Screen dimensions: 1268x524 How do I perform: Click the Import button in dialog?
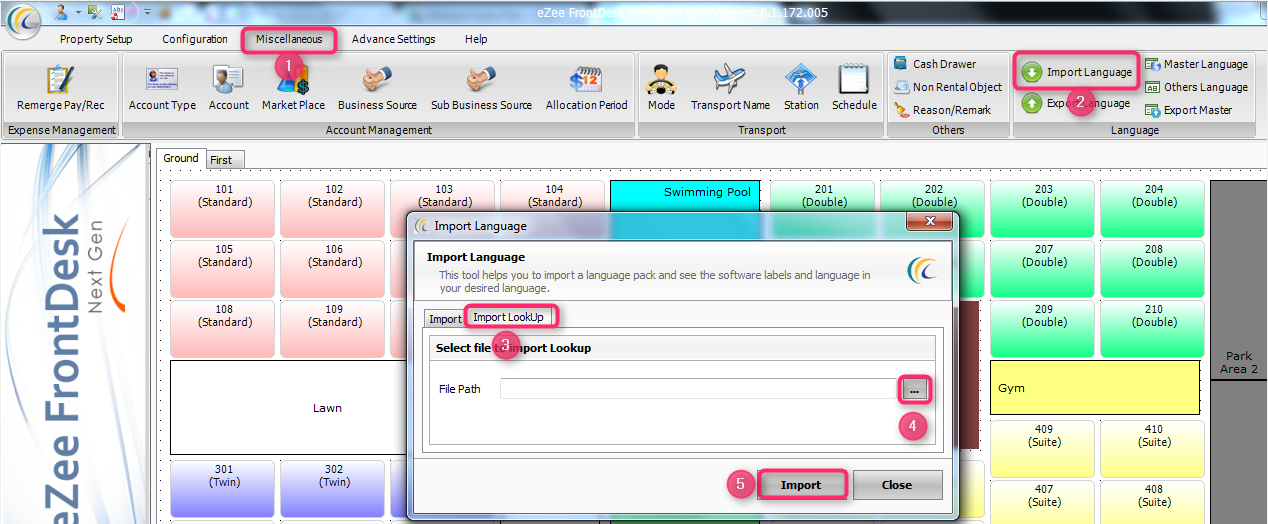tap(801, 485)
